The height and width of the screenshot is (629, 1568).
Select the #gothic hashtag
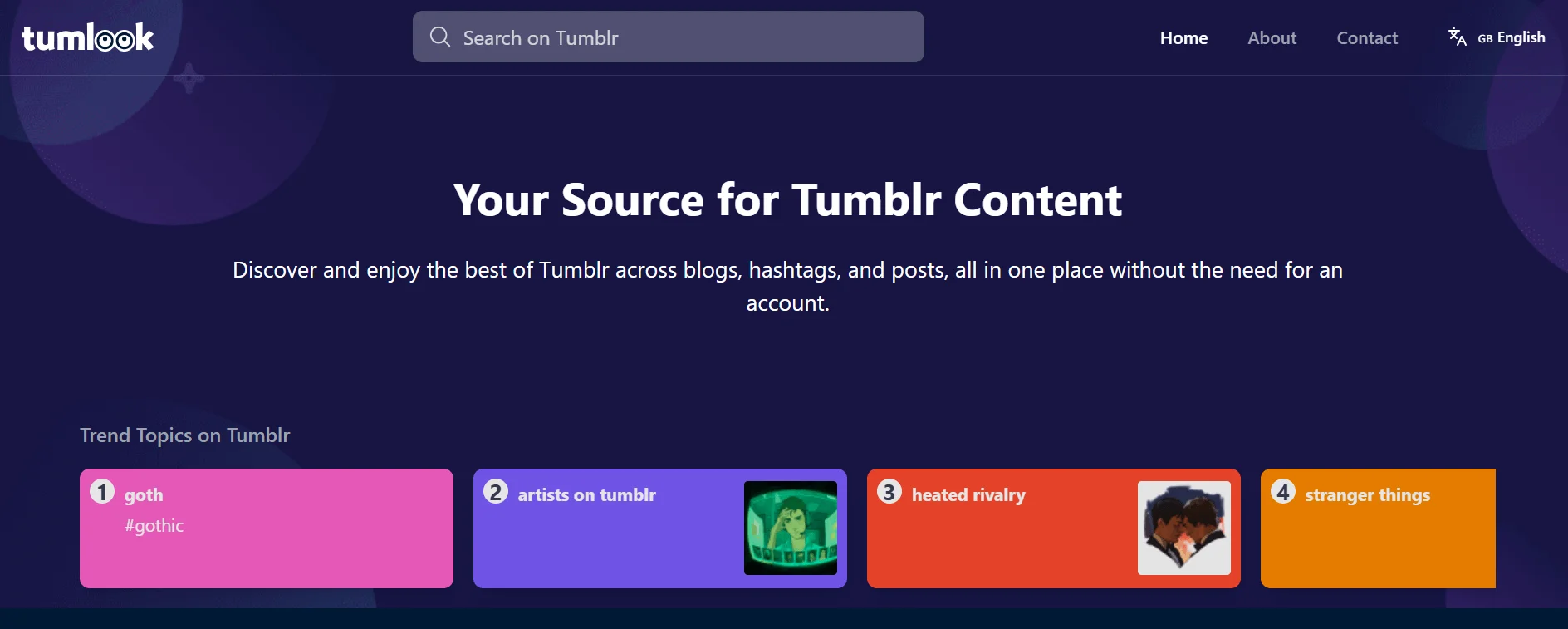[154, 526]
